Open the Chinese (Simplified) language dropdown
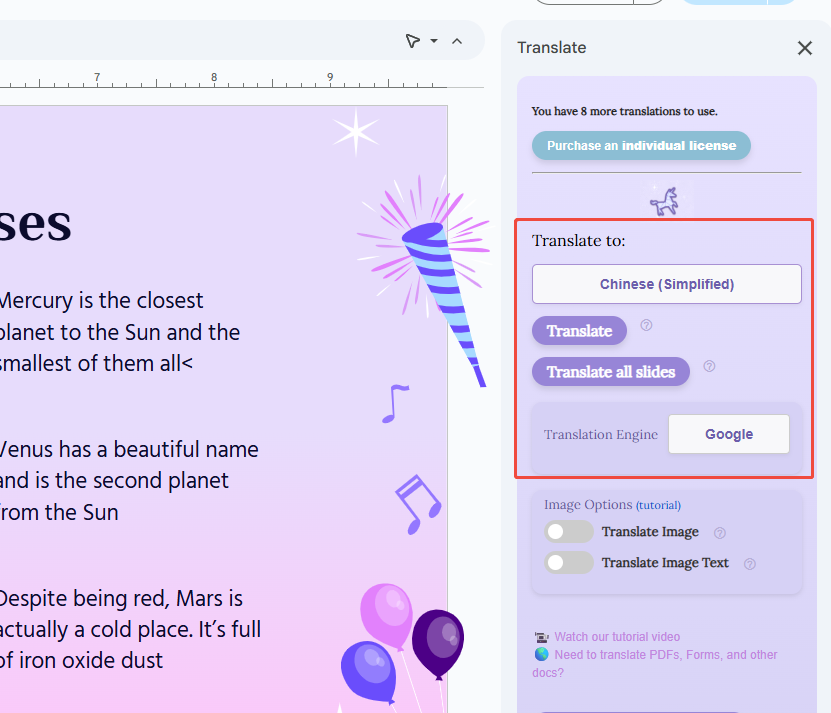This screenshot has width=831, height=713. click(666, 284)
